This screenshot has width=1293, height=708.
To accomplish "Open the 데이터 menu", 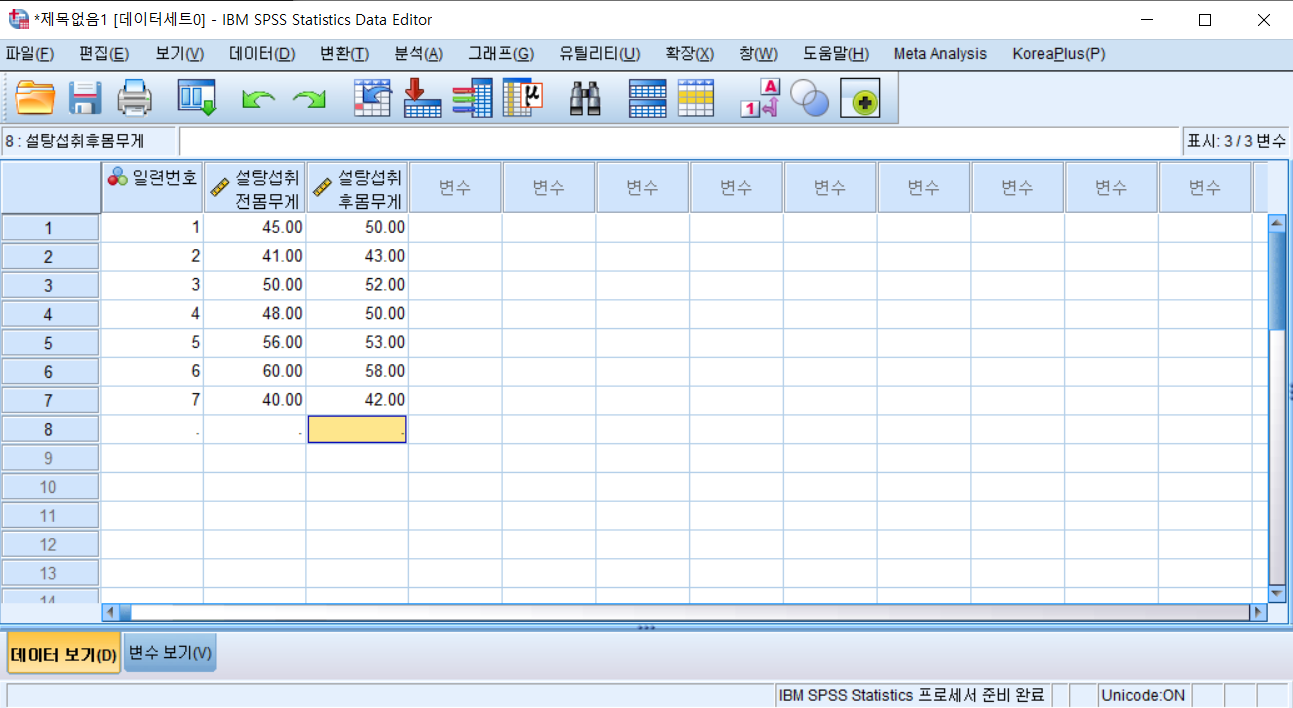I will coord(262,54).
